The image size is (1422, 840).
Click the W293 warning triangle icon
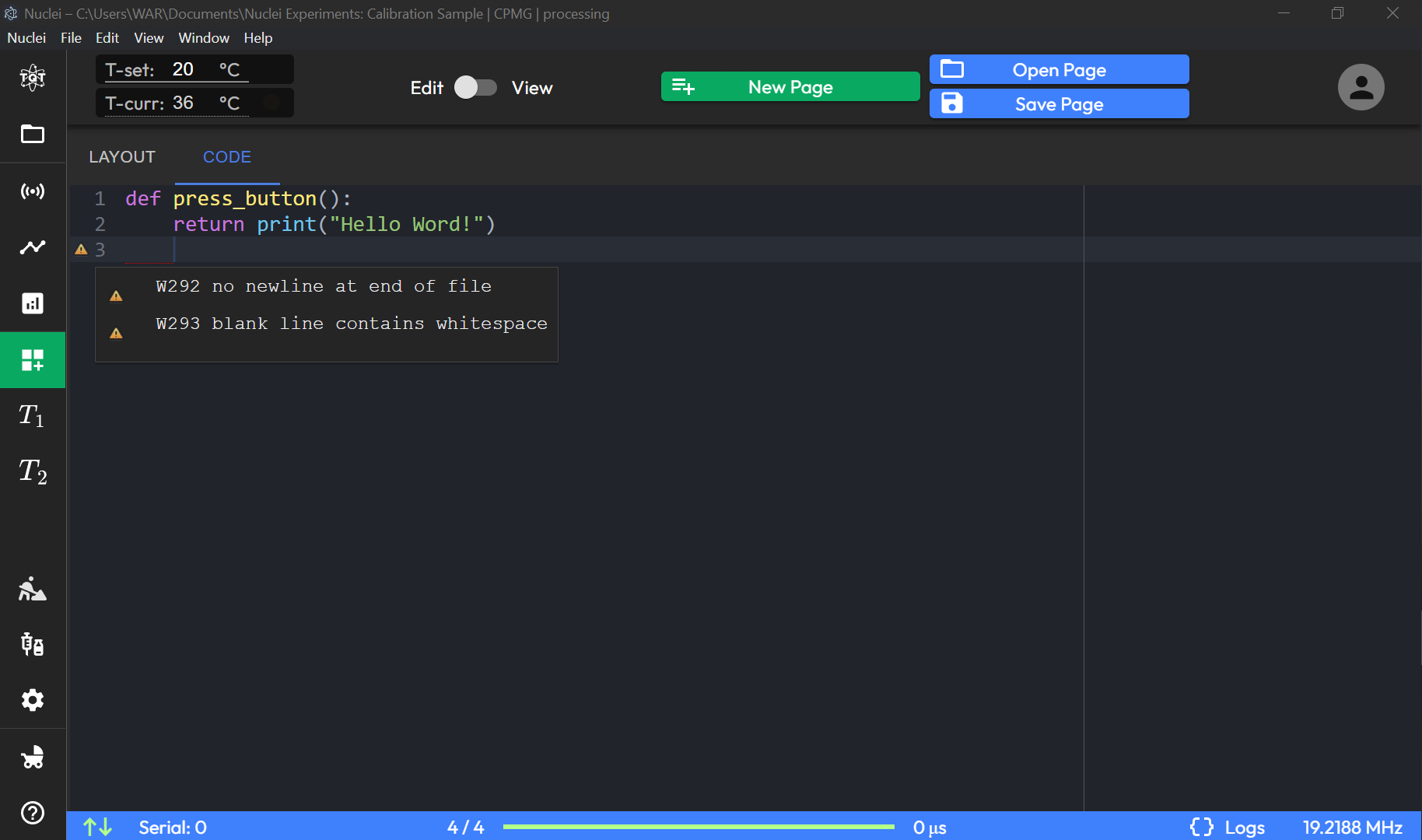click(x=116, y=333)
